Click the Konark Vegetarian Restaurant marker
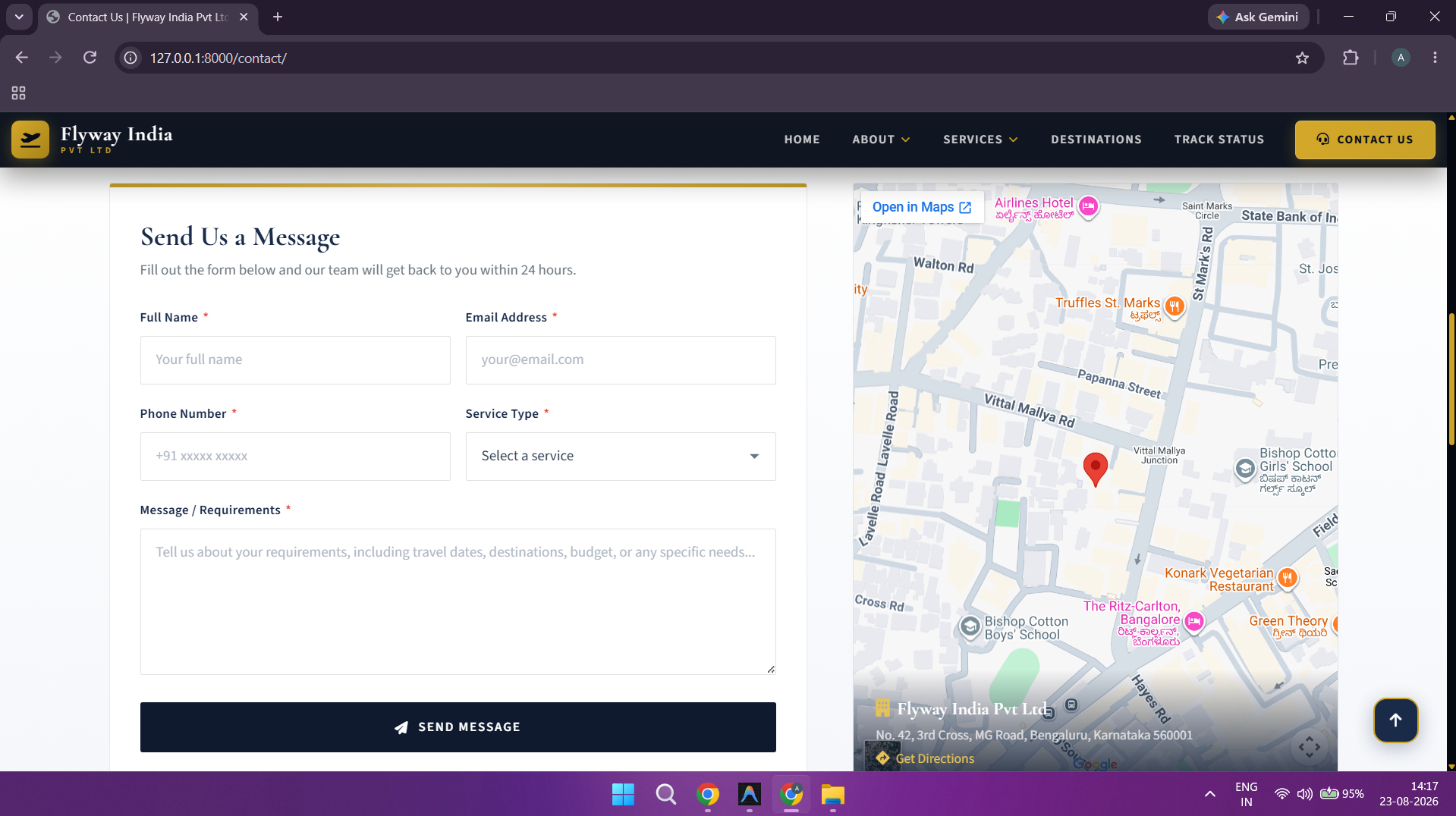The image size is (1456, 816). (1287, 579)
